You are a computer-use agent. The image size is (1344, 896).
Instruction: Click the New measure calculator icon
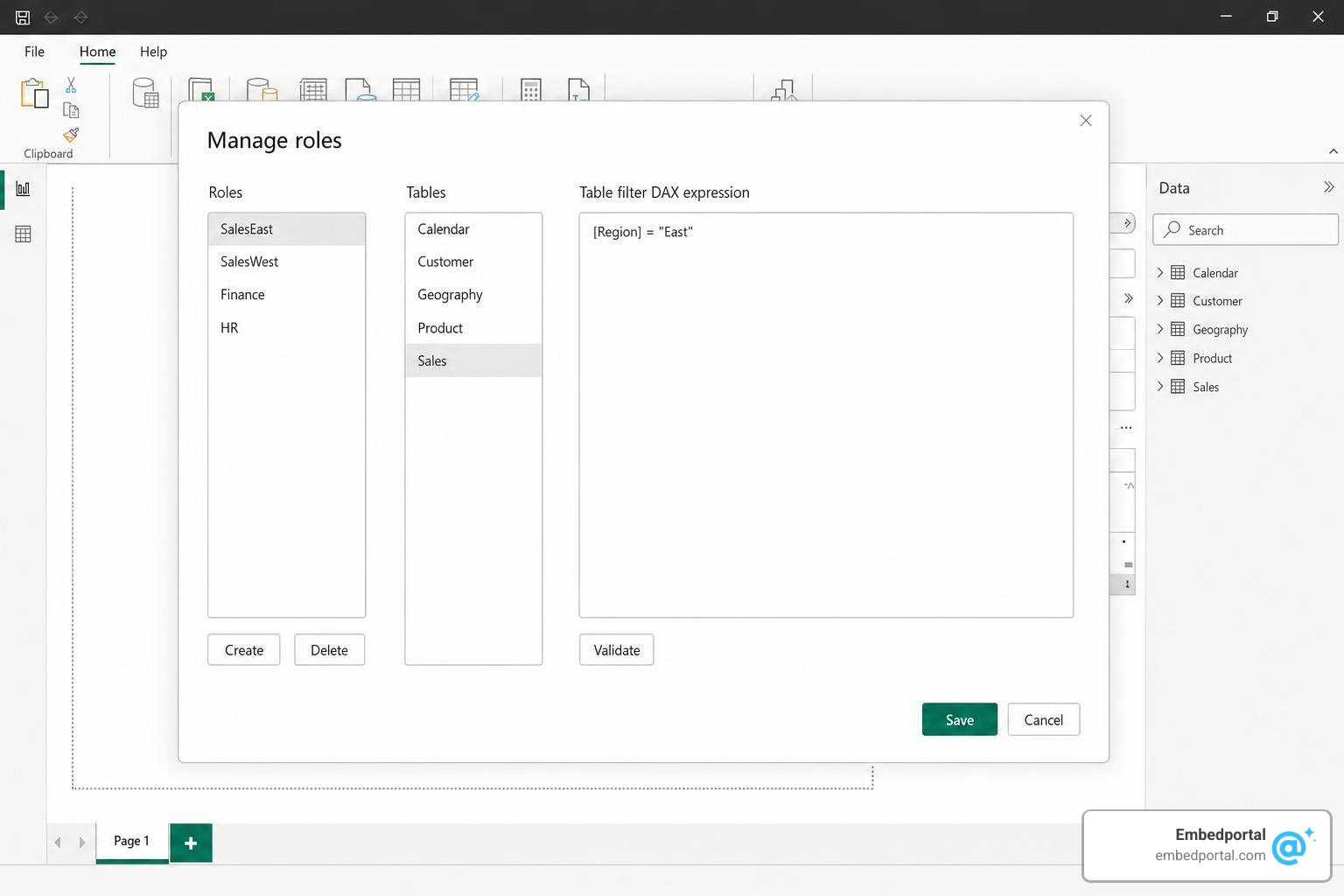(x=530, y=89)
